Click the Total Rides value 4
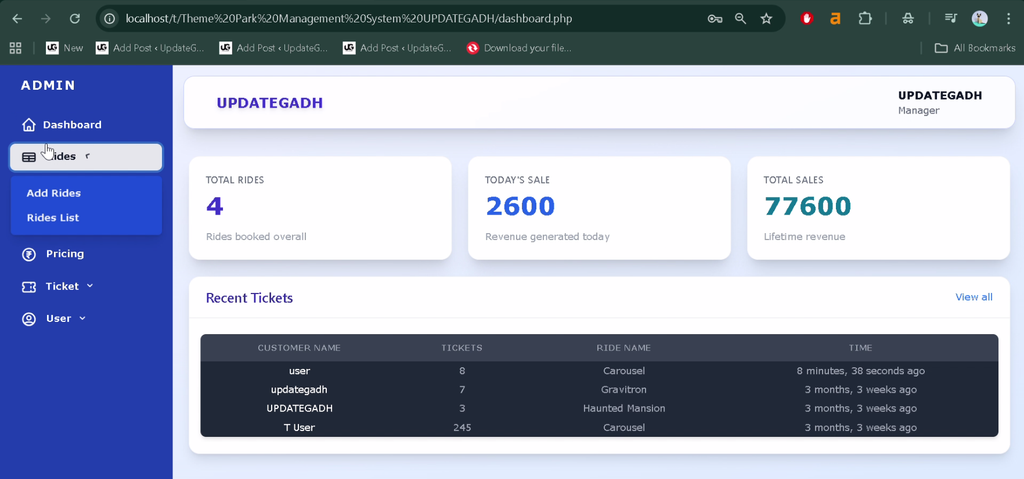This screenshot has width=1024, height=479. tap(215, 206)
